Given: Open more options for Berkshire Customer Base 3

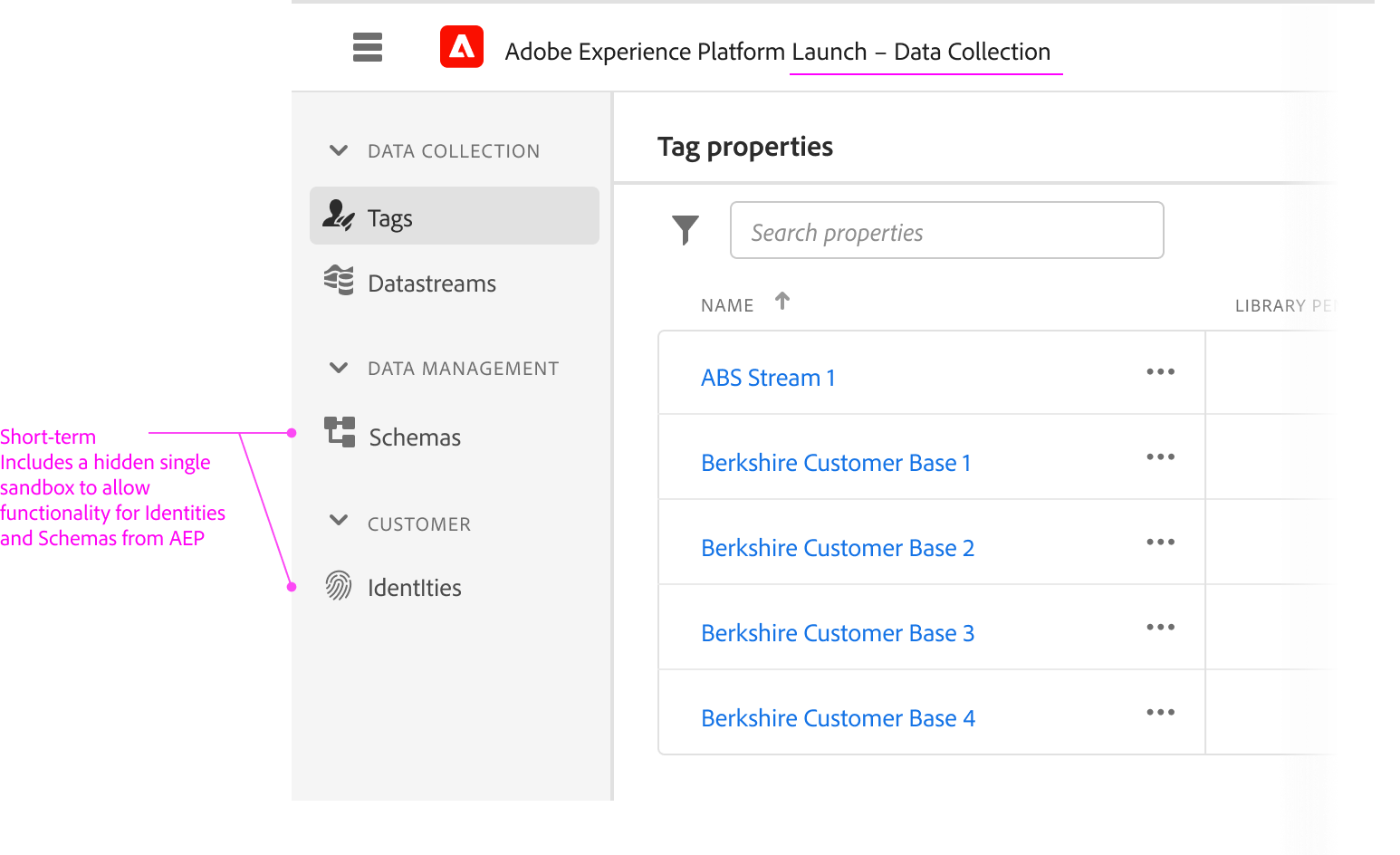Looking at the screenshot, I should click(1160, 628).
